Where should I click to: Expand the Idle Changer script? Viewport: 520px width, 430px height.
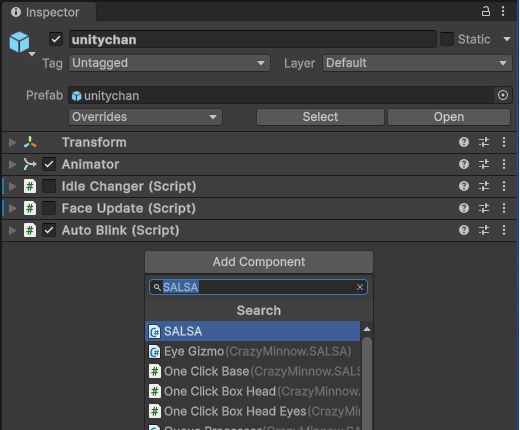click(12, 186)
